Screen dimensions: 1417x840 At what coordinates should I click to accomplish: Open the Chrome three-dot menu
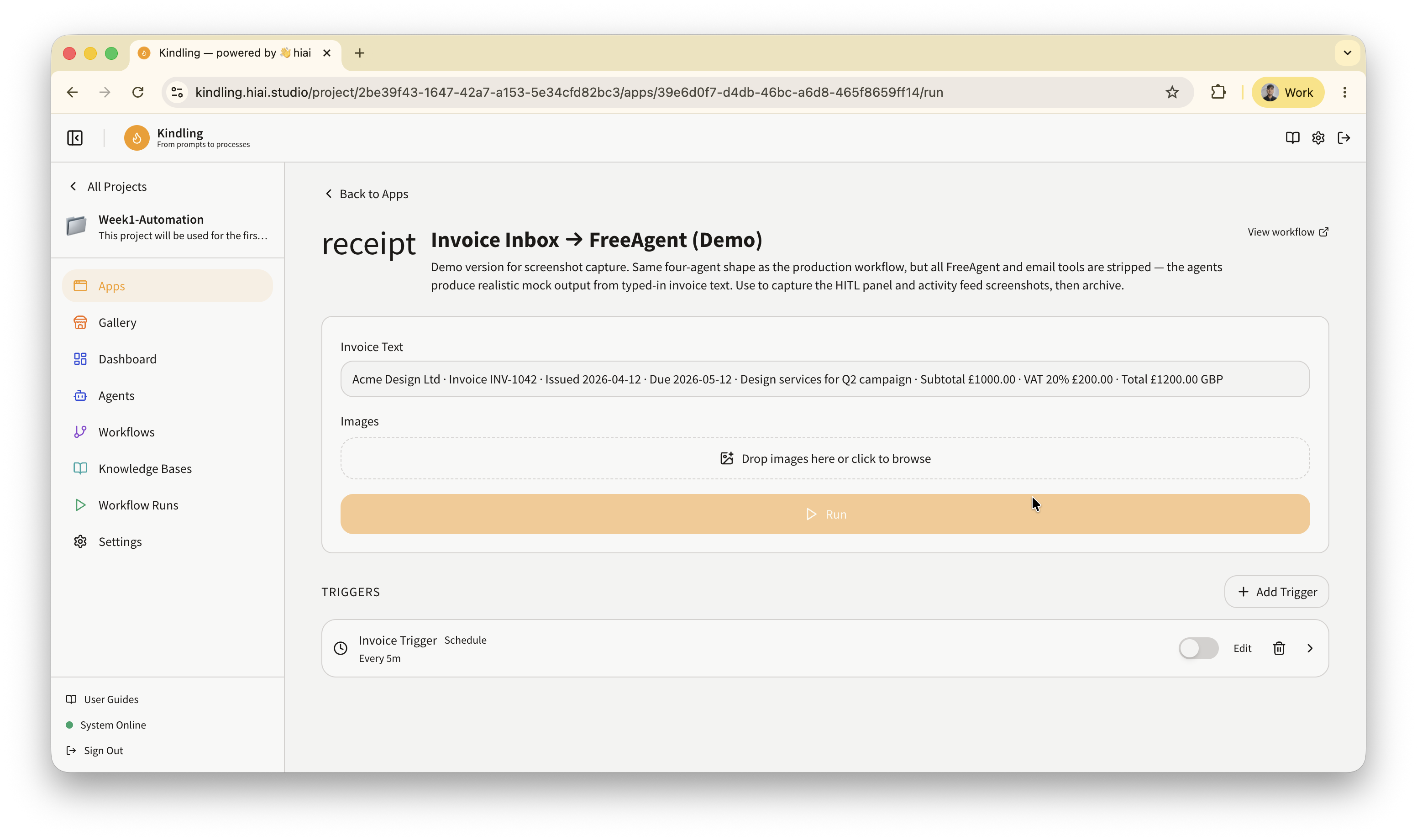(x=1344, y=92)
